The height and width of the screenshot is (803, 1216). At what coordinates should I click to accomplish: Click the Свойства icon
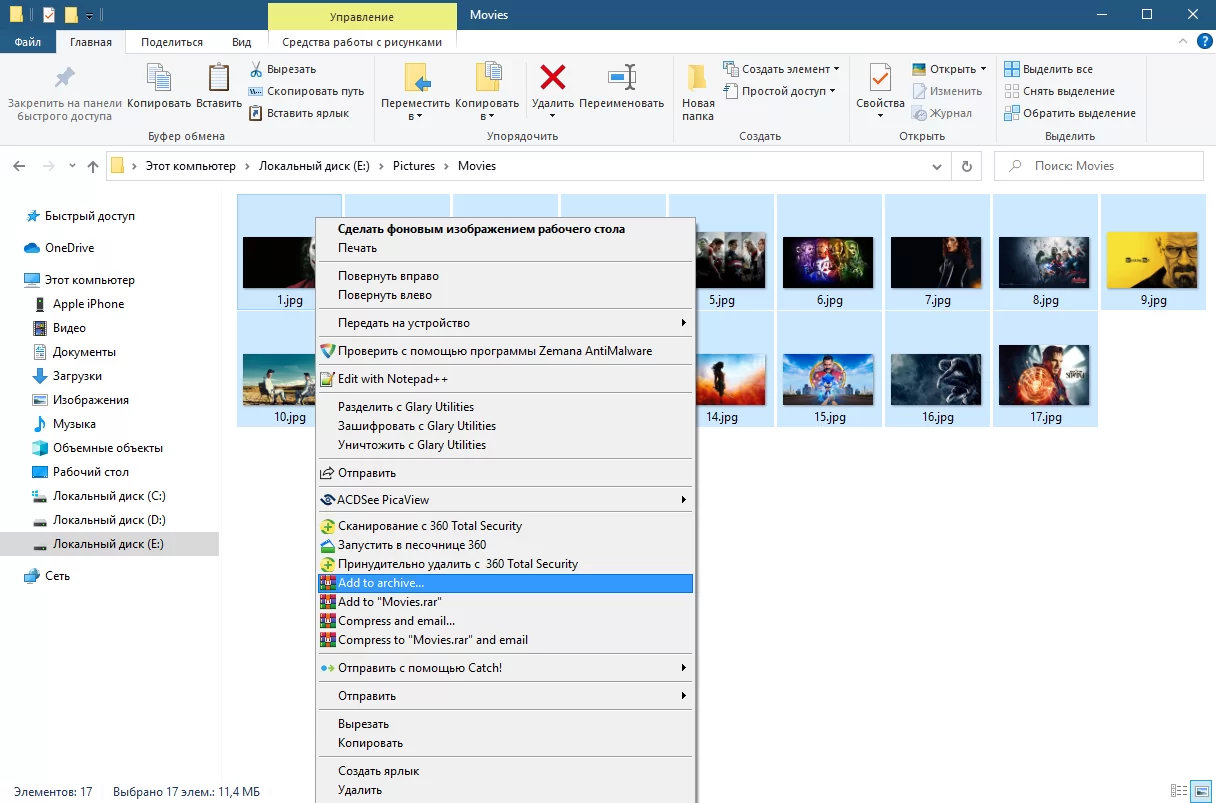pyautogui.click(x=880, y=78)
